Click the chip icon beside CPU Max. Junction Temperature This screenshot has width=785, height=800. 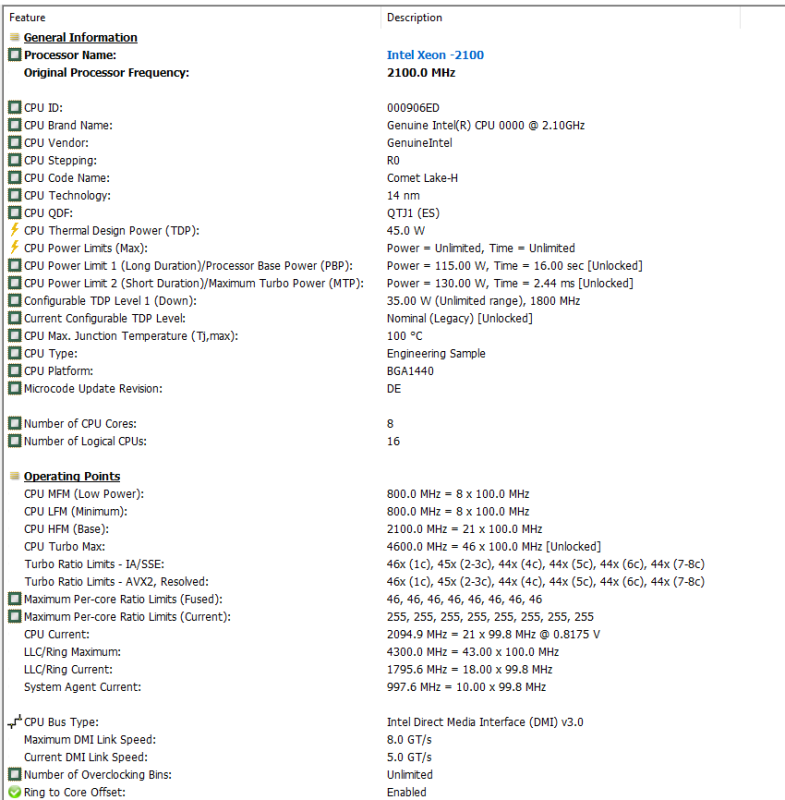tap(15, 336)
